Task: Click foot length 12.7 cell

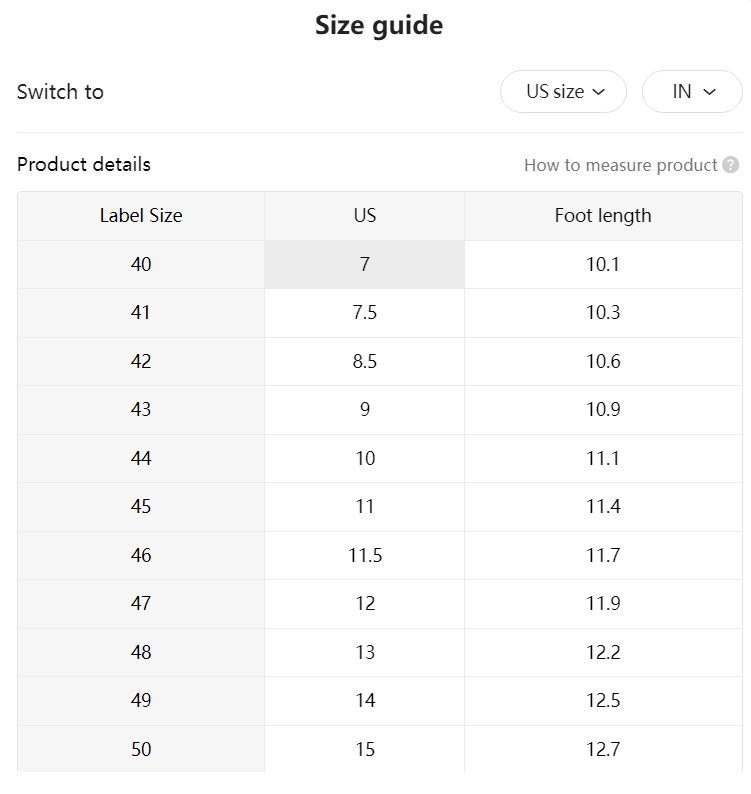Action: pyautogui.click(x=603, y=749)
